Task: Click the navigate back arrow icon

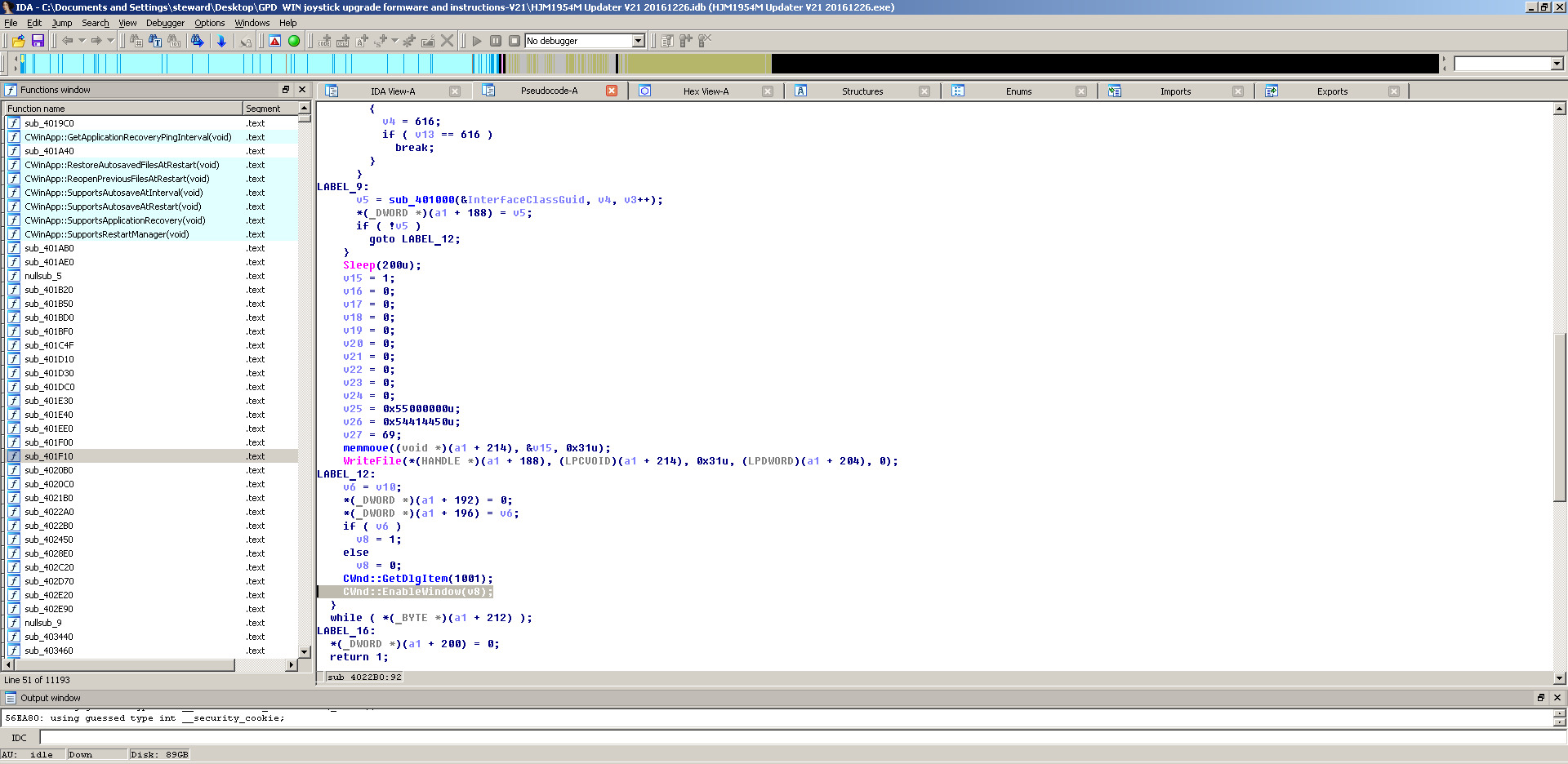Action: click(67, 41)
